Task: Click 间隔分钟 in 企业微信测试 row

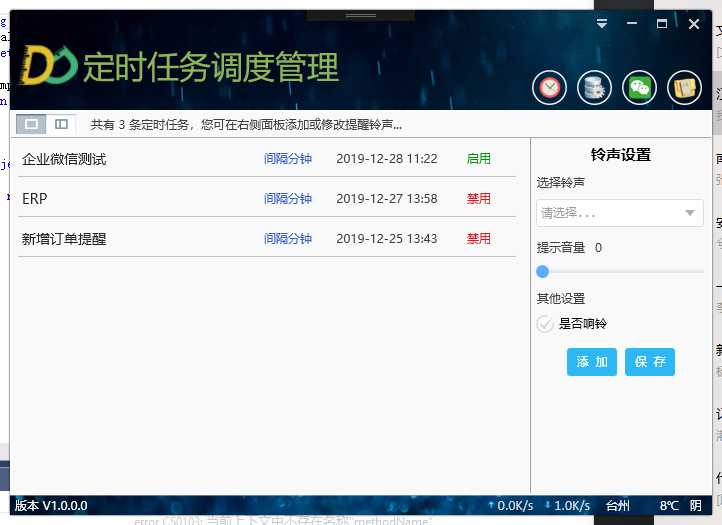Action: coord(288,159)
